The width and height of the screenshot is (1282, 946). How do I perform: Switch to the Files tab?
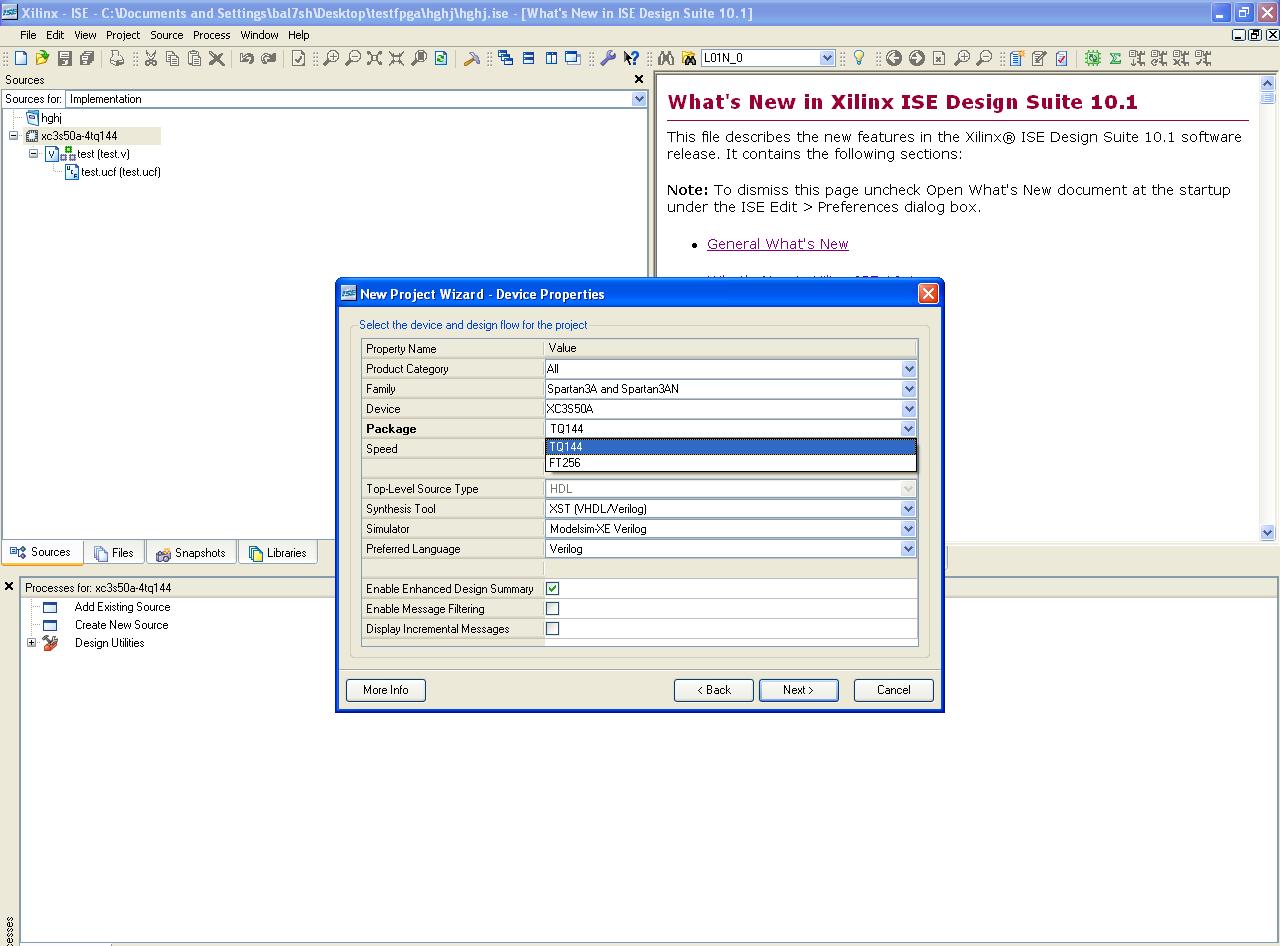coord(114,553)
